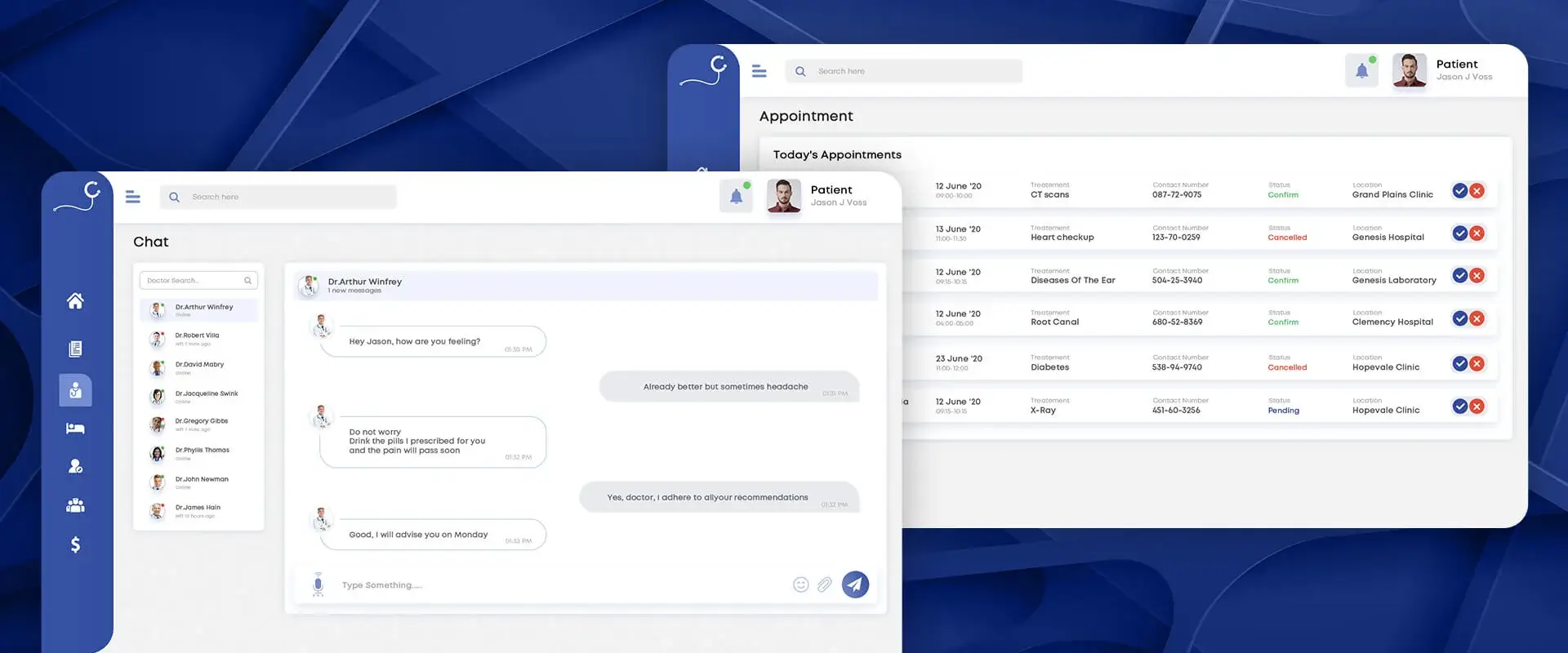Select the highlighted doctor chat sidebar icon

tap(75, 390)
